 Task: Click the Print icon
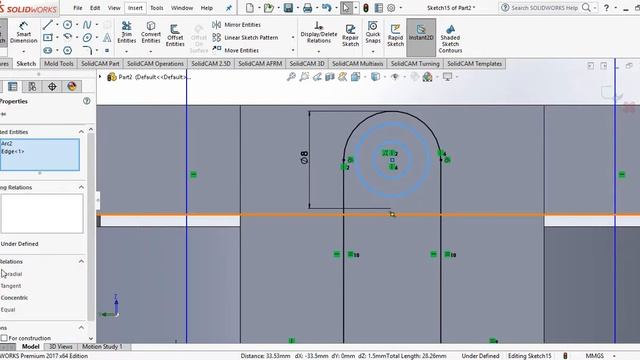[308, 8]
